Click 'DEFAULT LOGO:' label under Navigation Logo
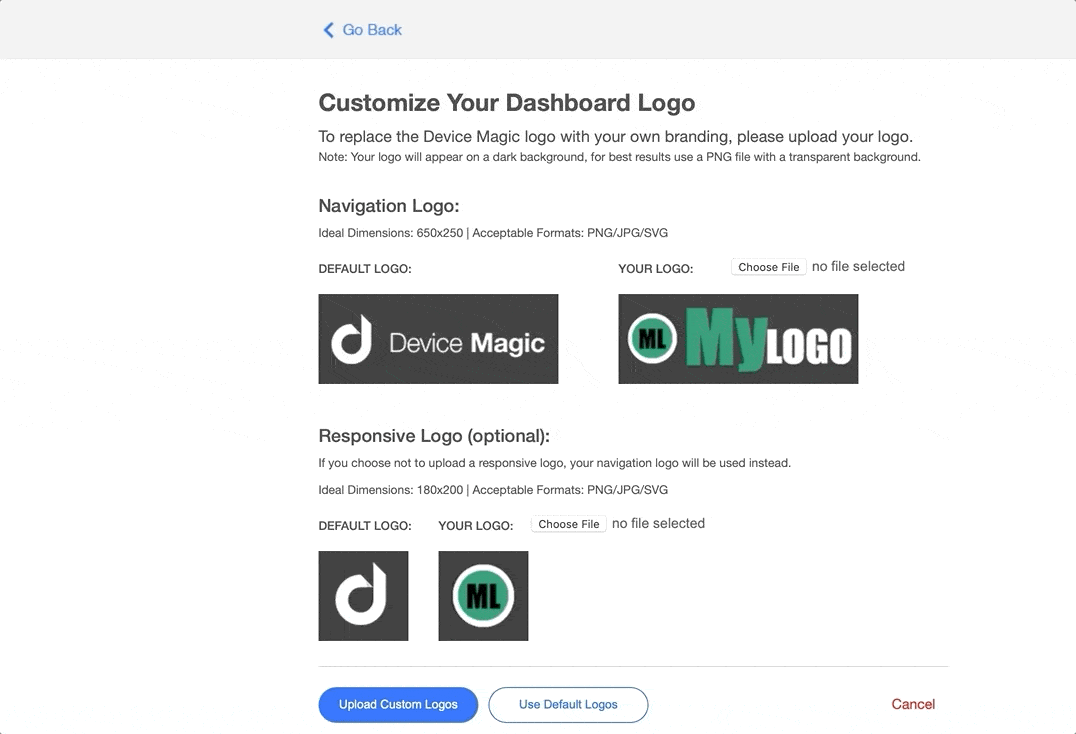The height and width of the screenshot is (734, 1076). [364, 269]
